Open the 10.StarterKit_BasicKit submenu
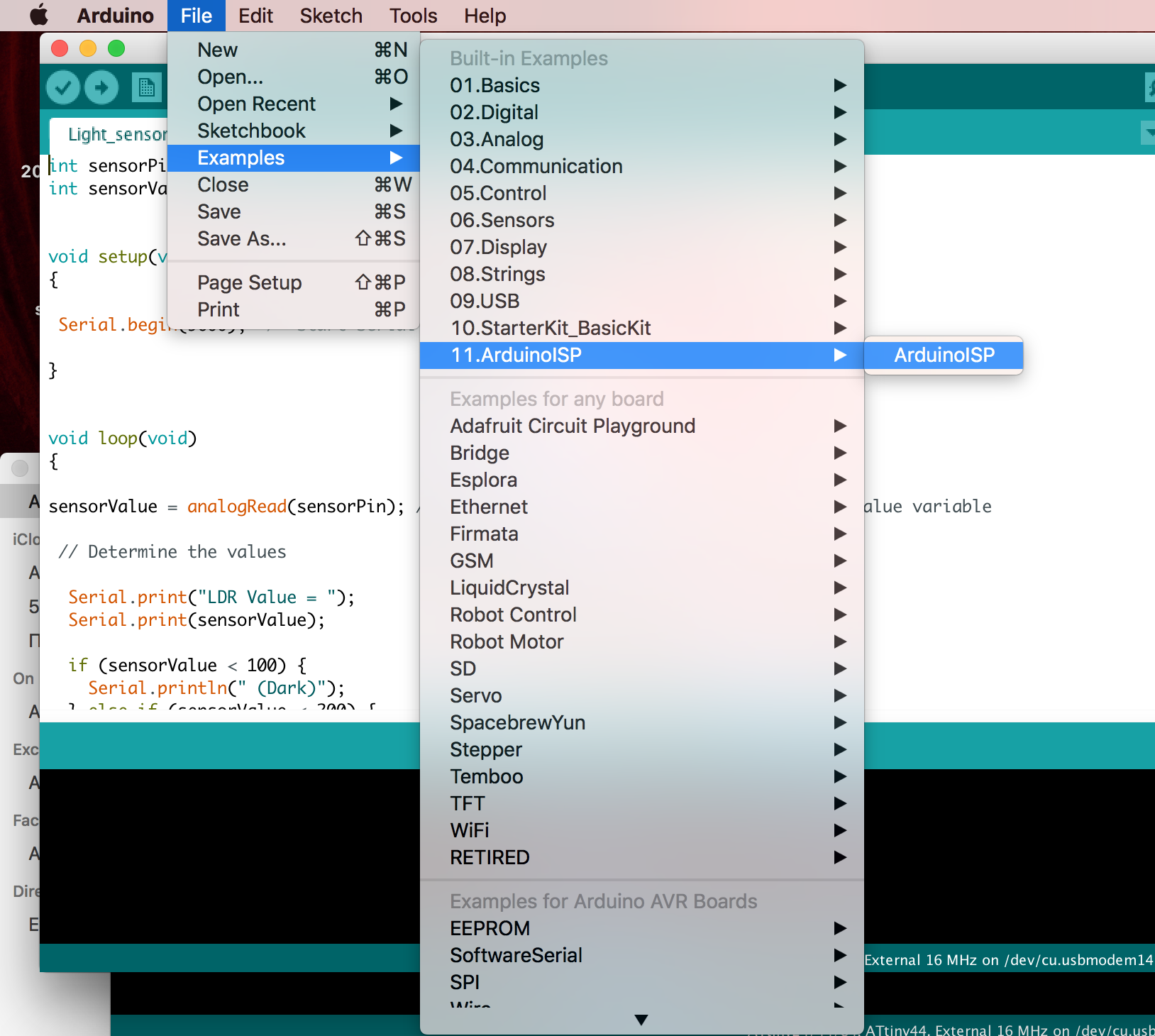The height and width of the screenshot is (1036, 1155). pos(642,328)
